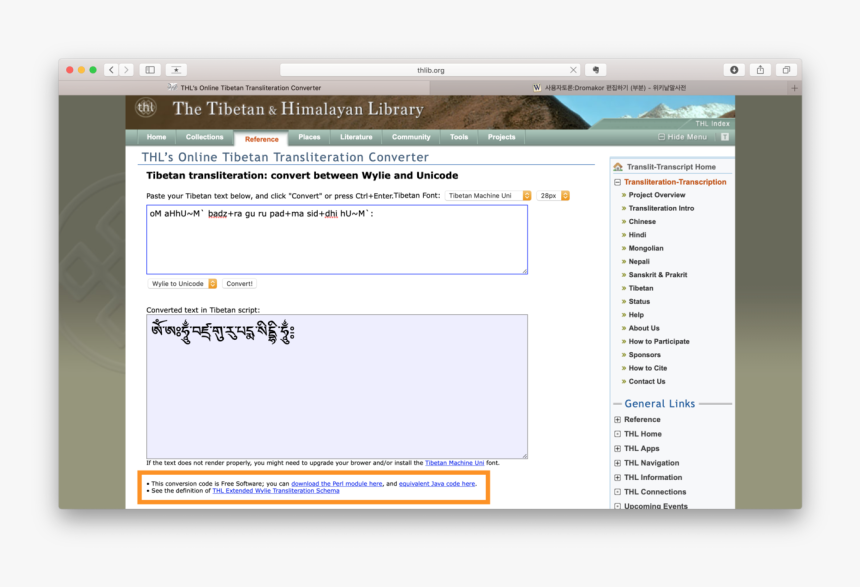Go forward with Safari's forward arrow

(x=126, y=70)
